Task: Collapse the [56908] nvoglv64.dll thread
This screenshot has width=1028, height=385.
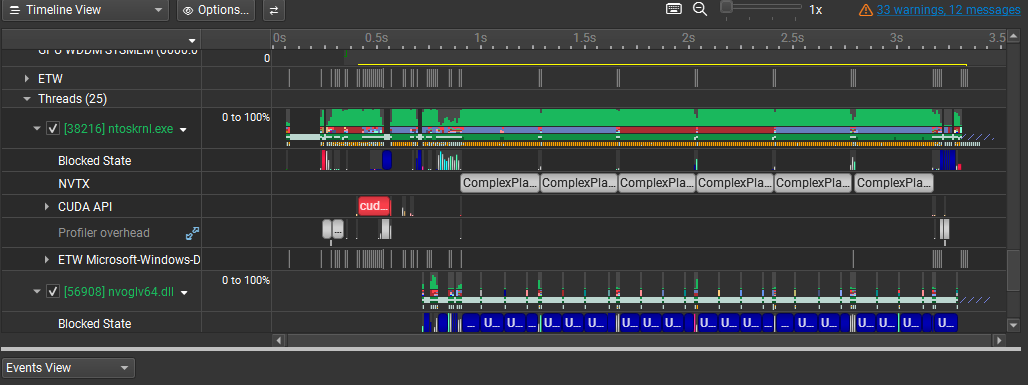Action: [37, 293]
